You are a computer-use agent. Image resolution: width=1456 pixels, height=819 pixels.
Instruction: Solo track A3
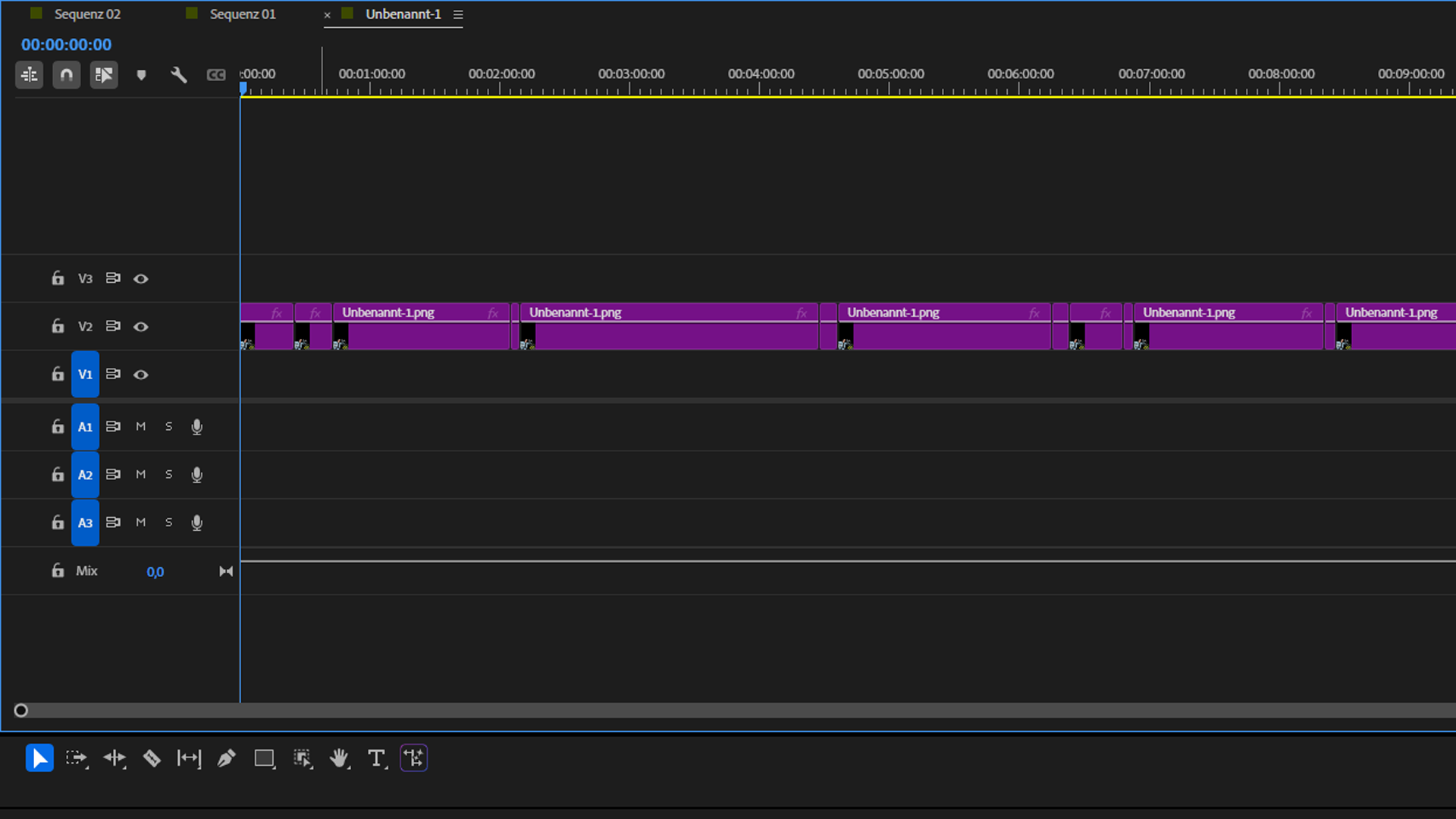(169, 522)
